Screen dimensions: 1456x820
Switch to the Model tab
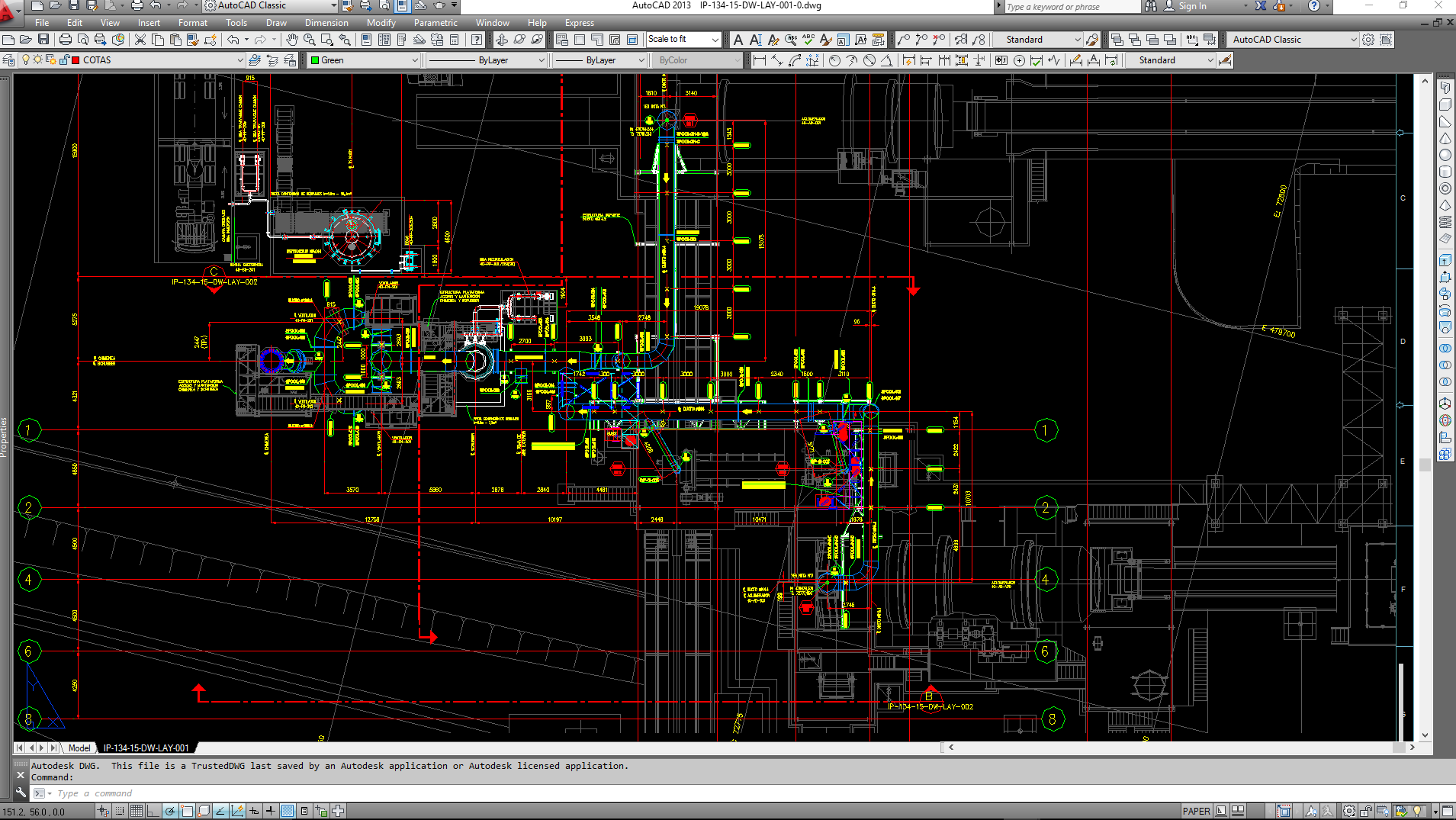(x=79, y=748)
